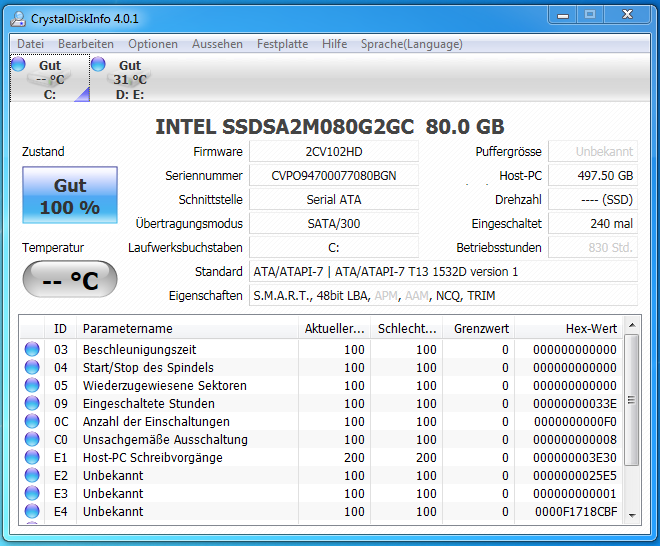Click the Standard field ATA/ATAPI-7
The width and height of the screenshot is (660, 546).
coord(443,272)
